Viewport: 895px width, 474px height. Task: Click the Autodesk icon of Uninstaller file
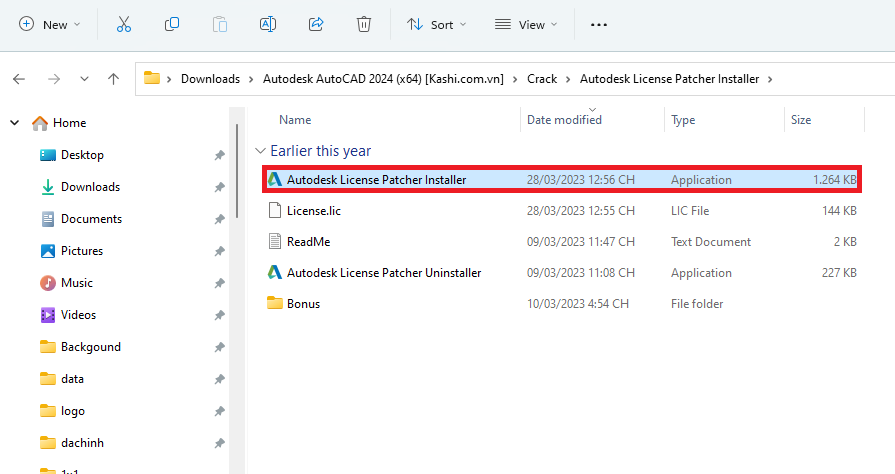click(x=275, y=272)
